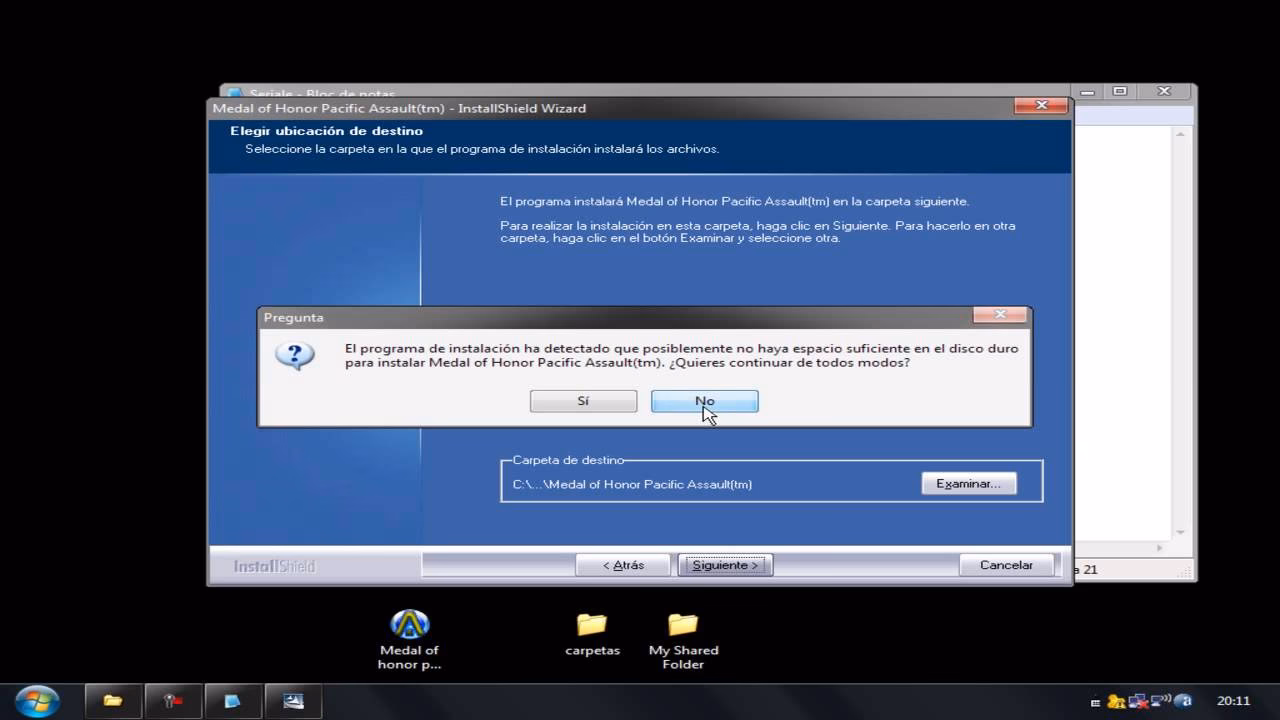Click the Notepad vertical scrollbar down arrow

pos(1180,532)
